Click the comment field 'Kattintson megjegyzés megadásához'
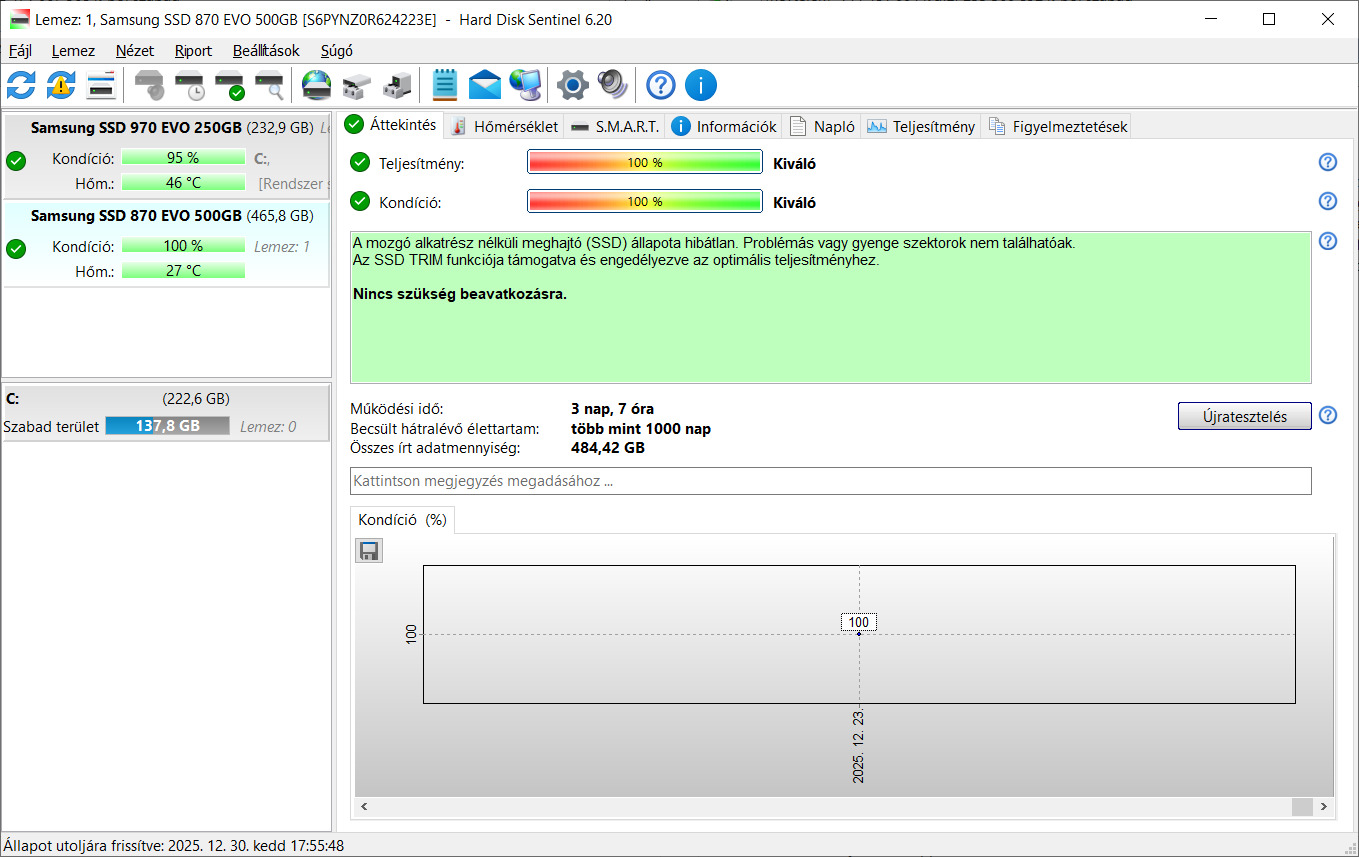1359x857 pixels. click(830, 481)
